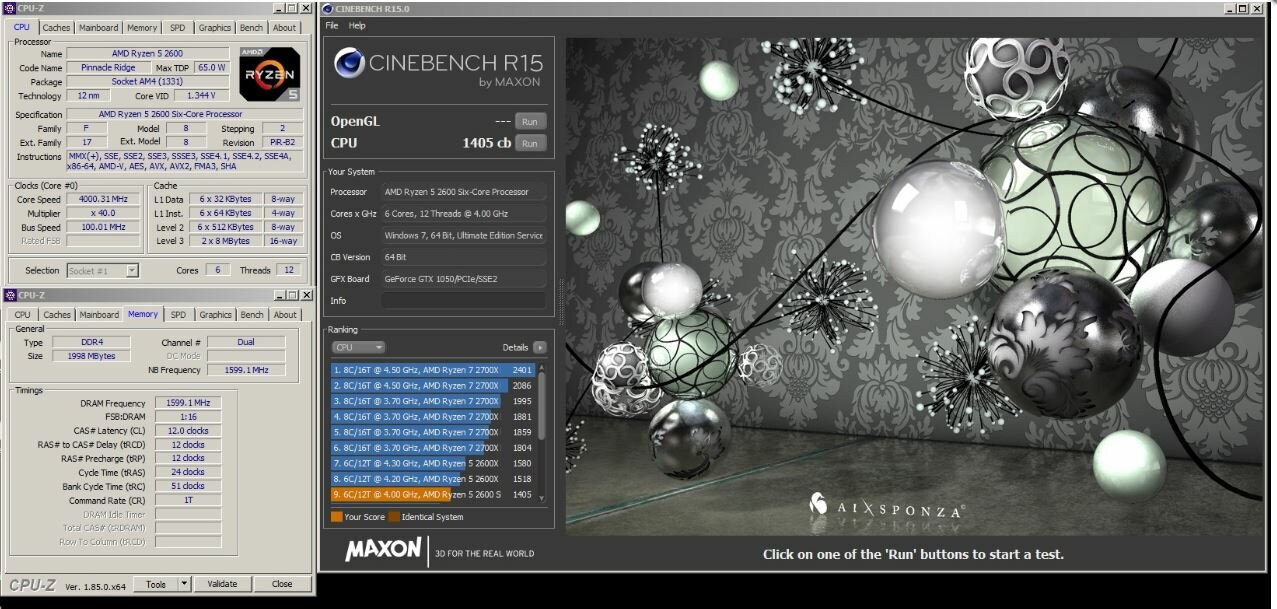Select ranking entry with score 2086
The image size is (1277, 609).
433,386
